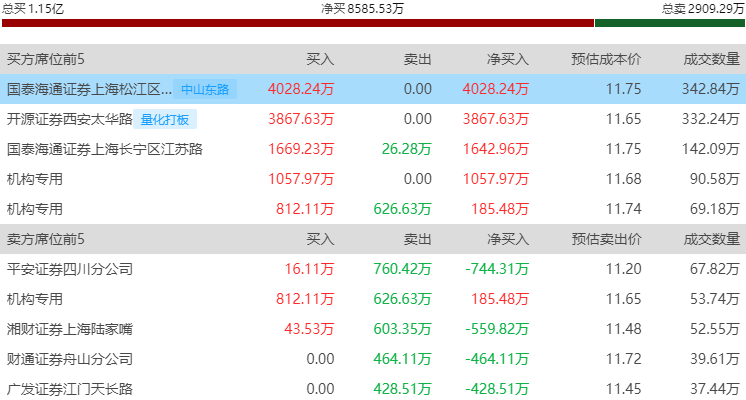Click the 342.84万 volume cell
This screenshot has width=746, height=400.
(x=711, y=89)
